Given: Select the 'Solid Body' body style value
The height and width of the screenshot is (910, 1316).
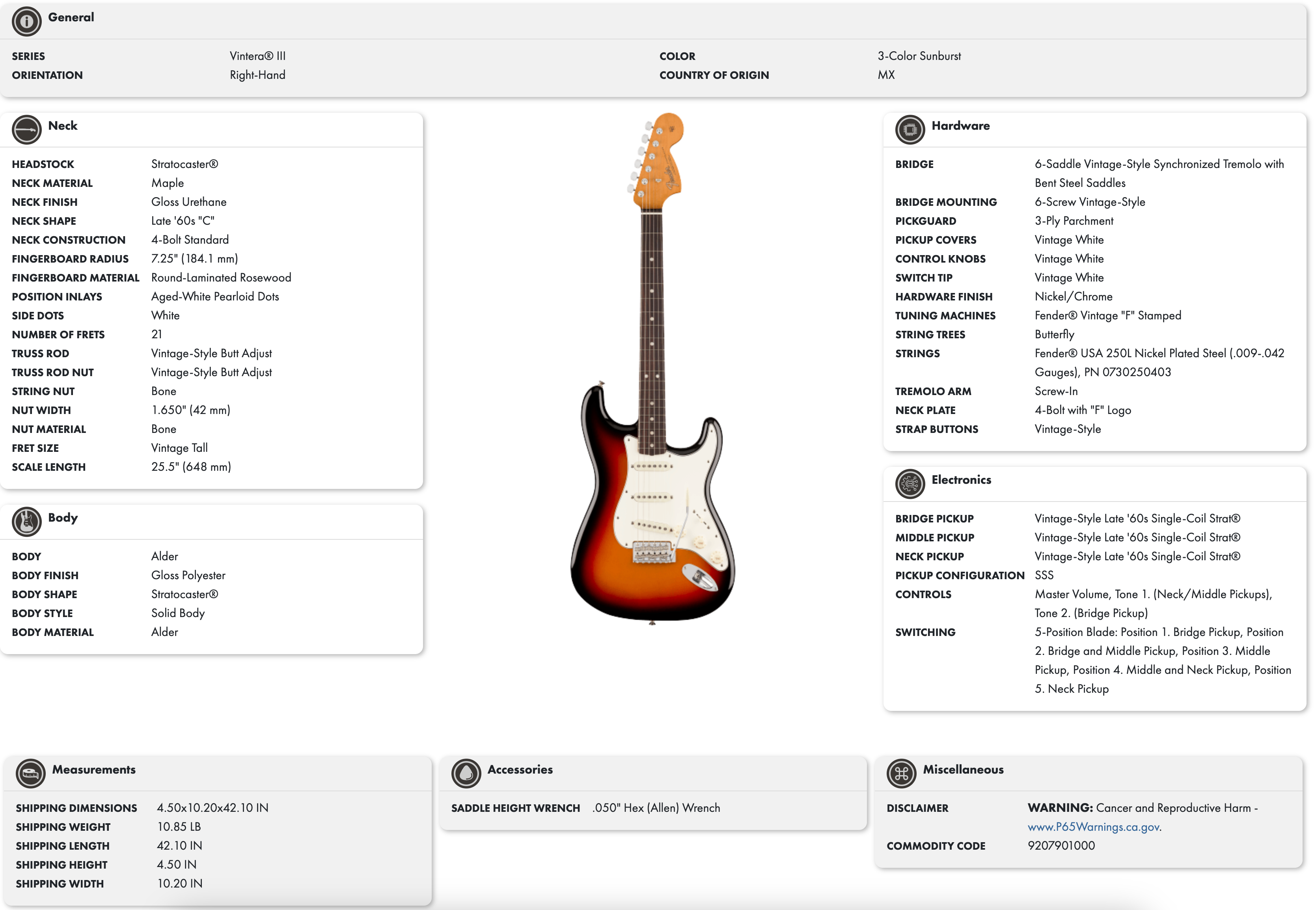Looking at the screenshot, I should [178, 613].
